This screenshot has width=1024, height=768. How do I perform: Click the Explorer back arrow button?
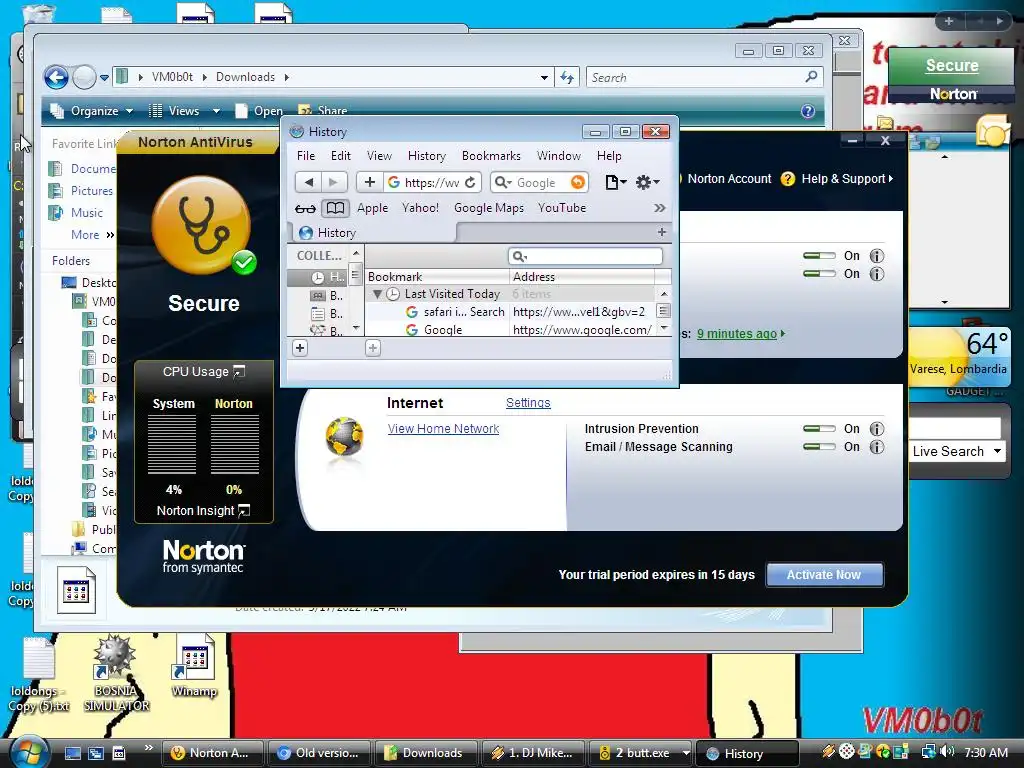coord(56,78)
